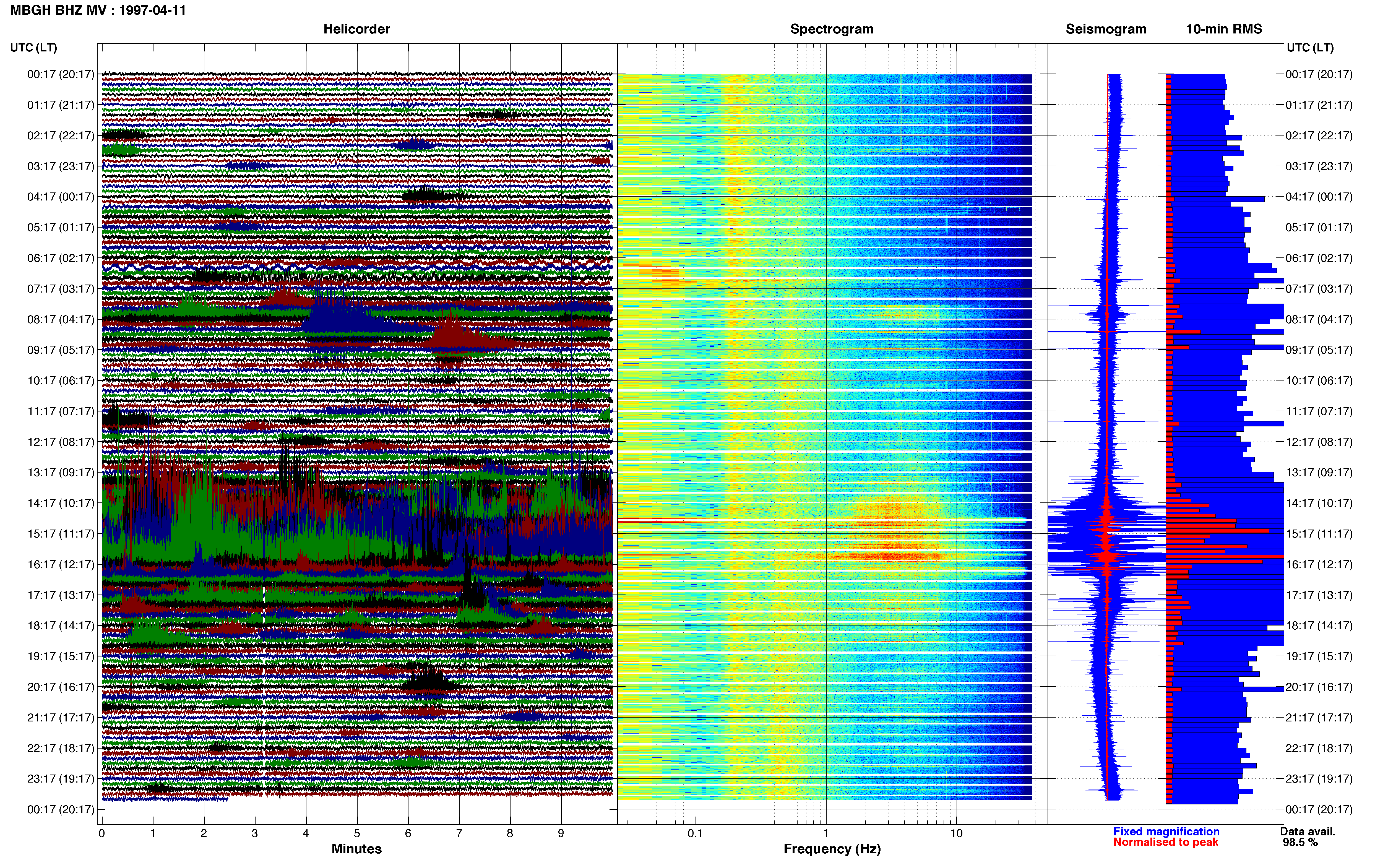Click the 'Data avail.' label
This screenshot has height=868, width=1388.
[x=1308, y=832]
